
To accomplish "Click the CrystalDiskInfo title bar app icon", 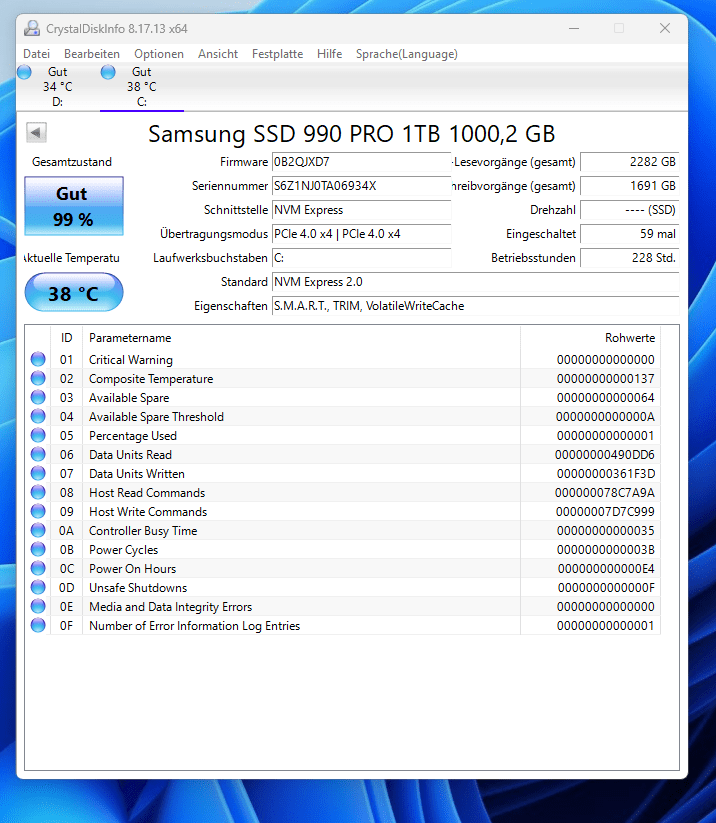I will coord(32,28).
